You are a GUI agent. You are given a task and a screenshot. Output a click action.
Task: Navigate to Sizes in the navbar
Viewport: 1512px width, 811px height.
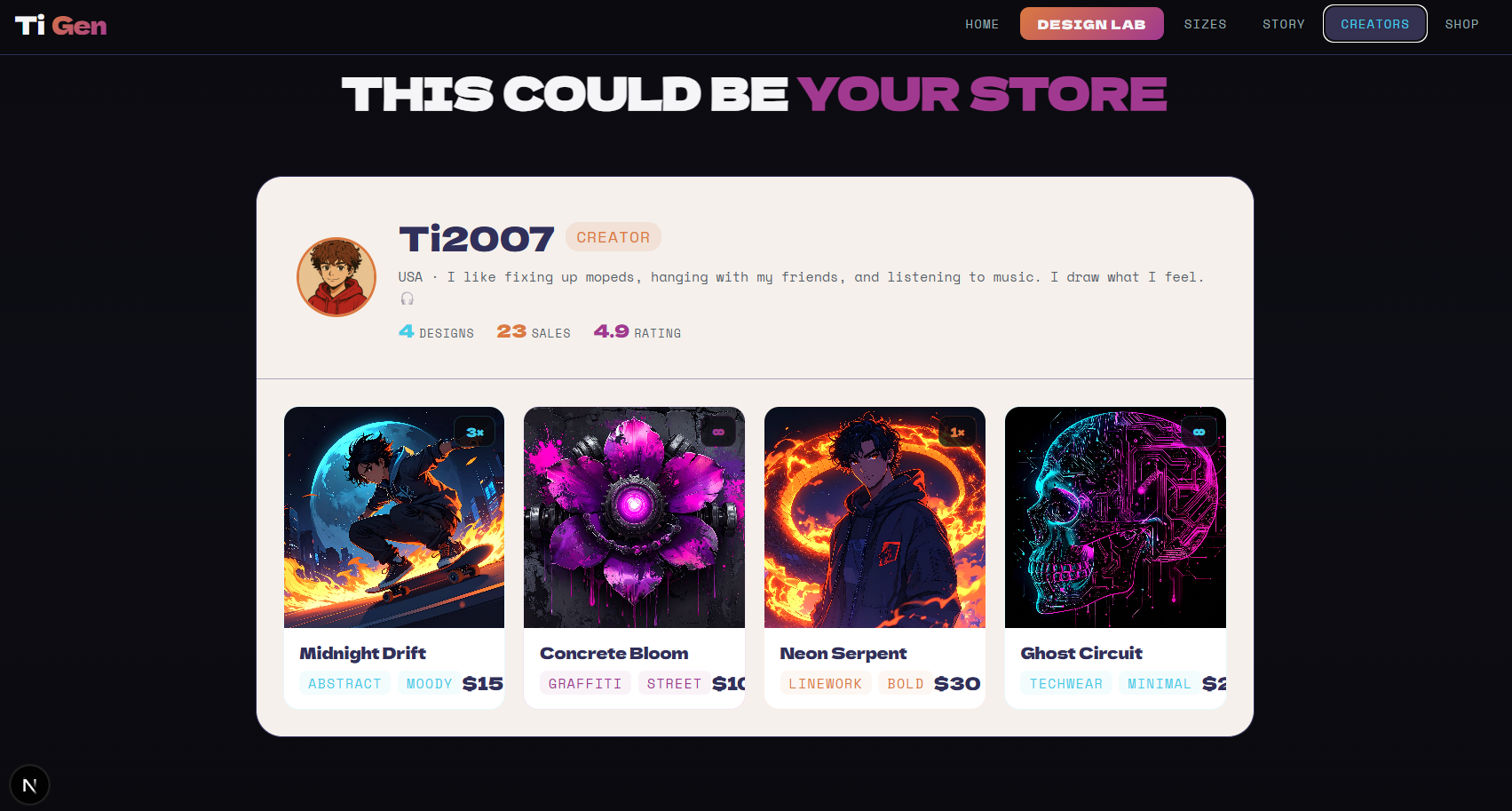click(x=1205, y=24)
